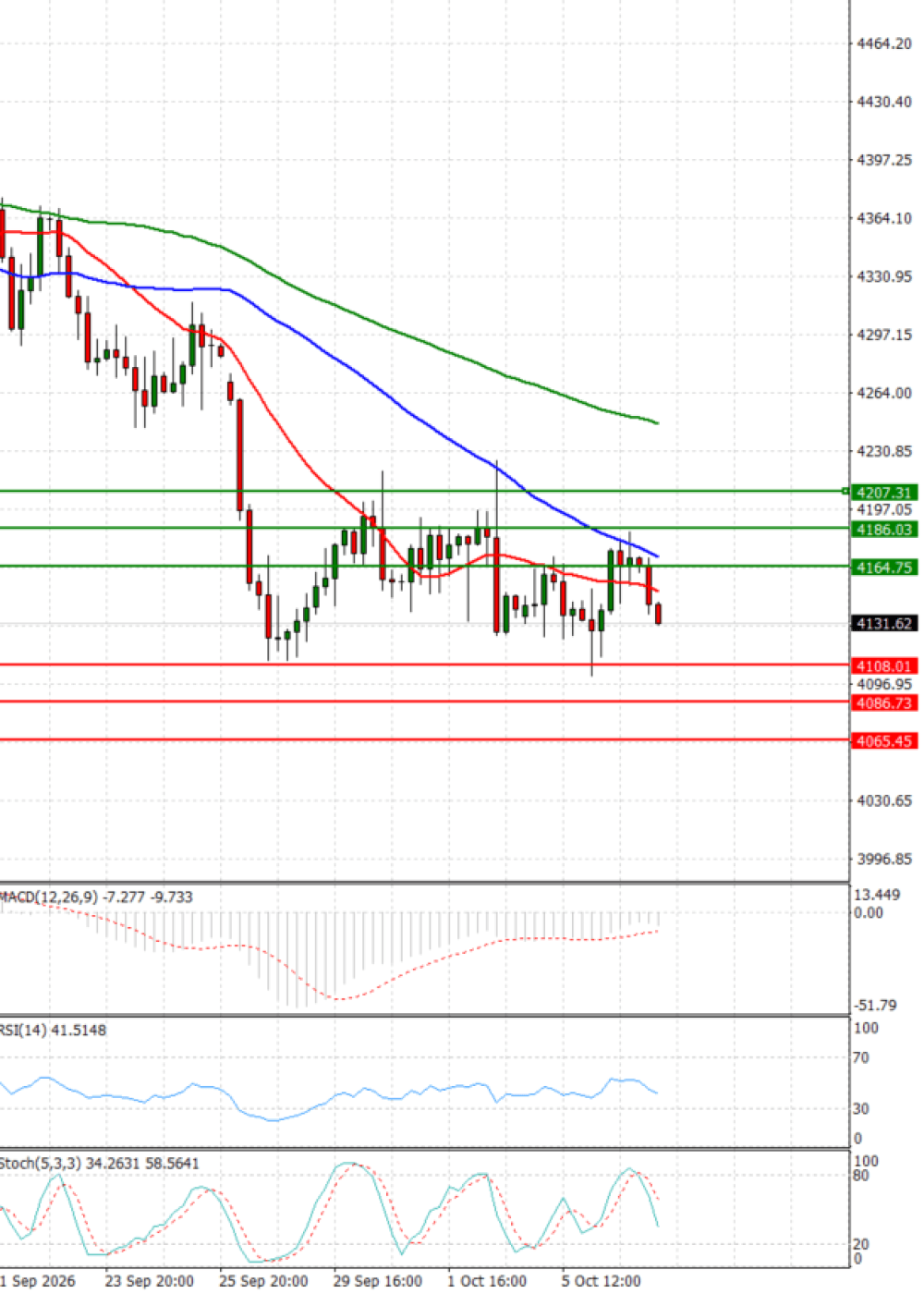924x1294 pixels.
Task: Click the RSI scale 70 level
Action: (x=861, y=1057)
